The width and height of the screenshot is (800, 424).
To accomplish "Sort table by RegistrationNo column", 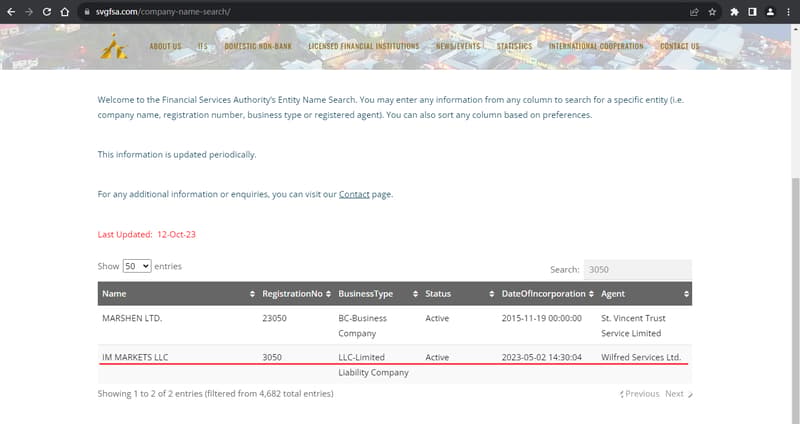I will [x=296, y=294].
